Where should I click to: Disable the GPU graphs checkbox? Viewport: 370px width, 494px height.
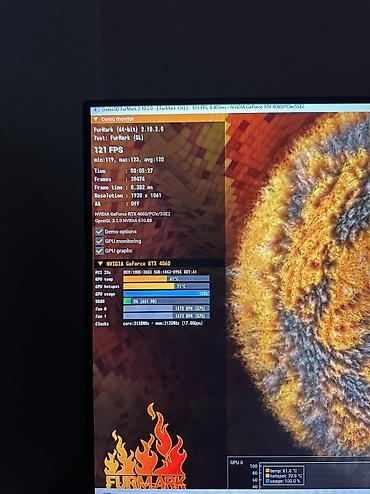[99, 250]
